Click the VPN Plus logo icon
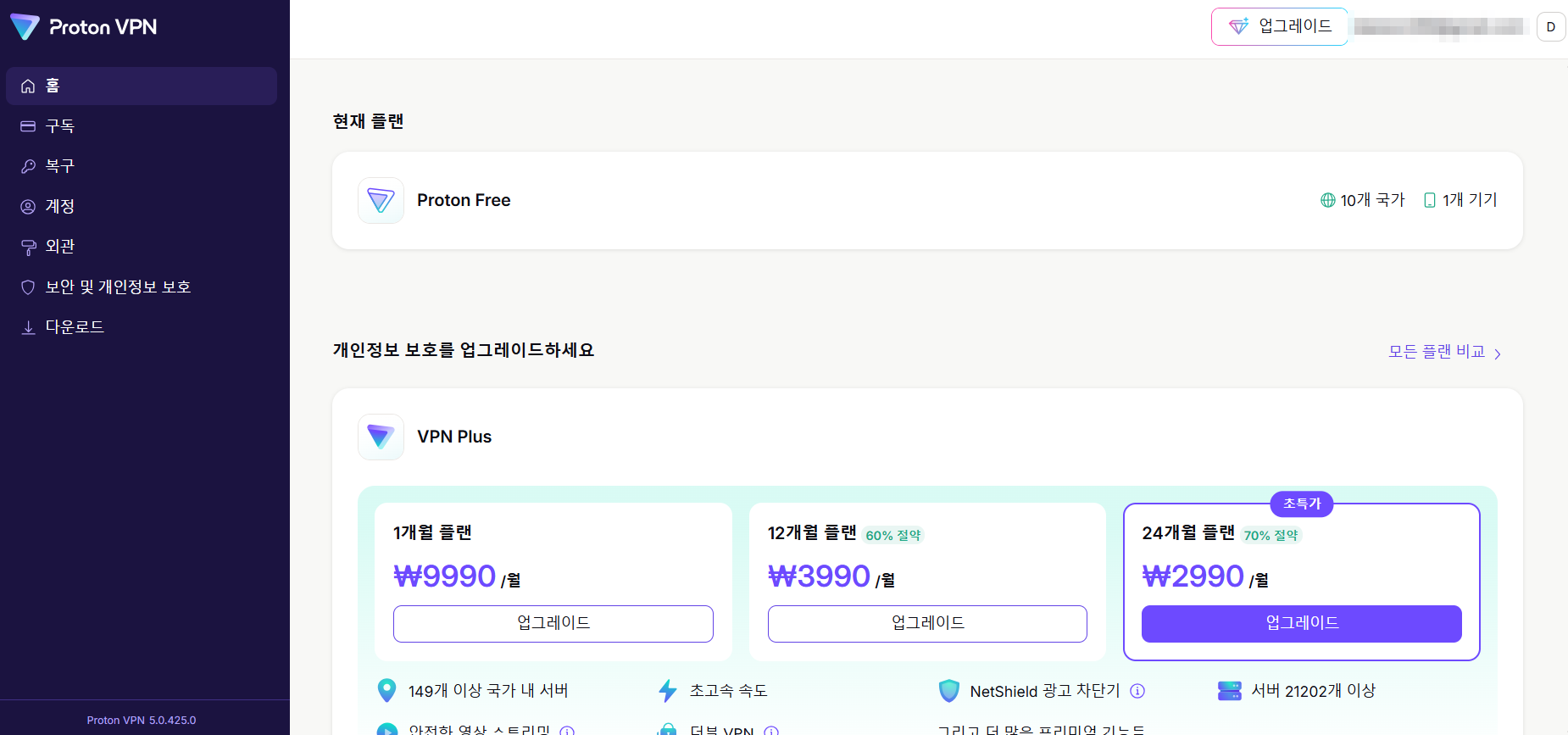 [x=381, y=437]
